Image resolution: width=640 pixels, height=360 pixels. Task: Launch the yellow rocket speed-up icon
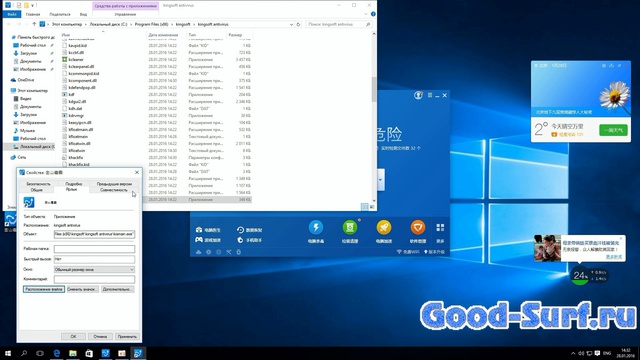pos(384,227)
